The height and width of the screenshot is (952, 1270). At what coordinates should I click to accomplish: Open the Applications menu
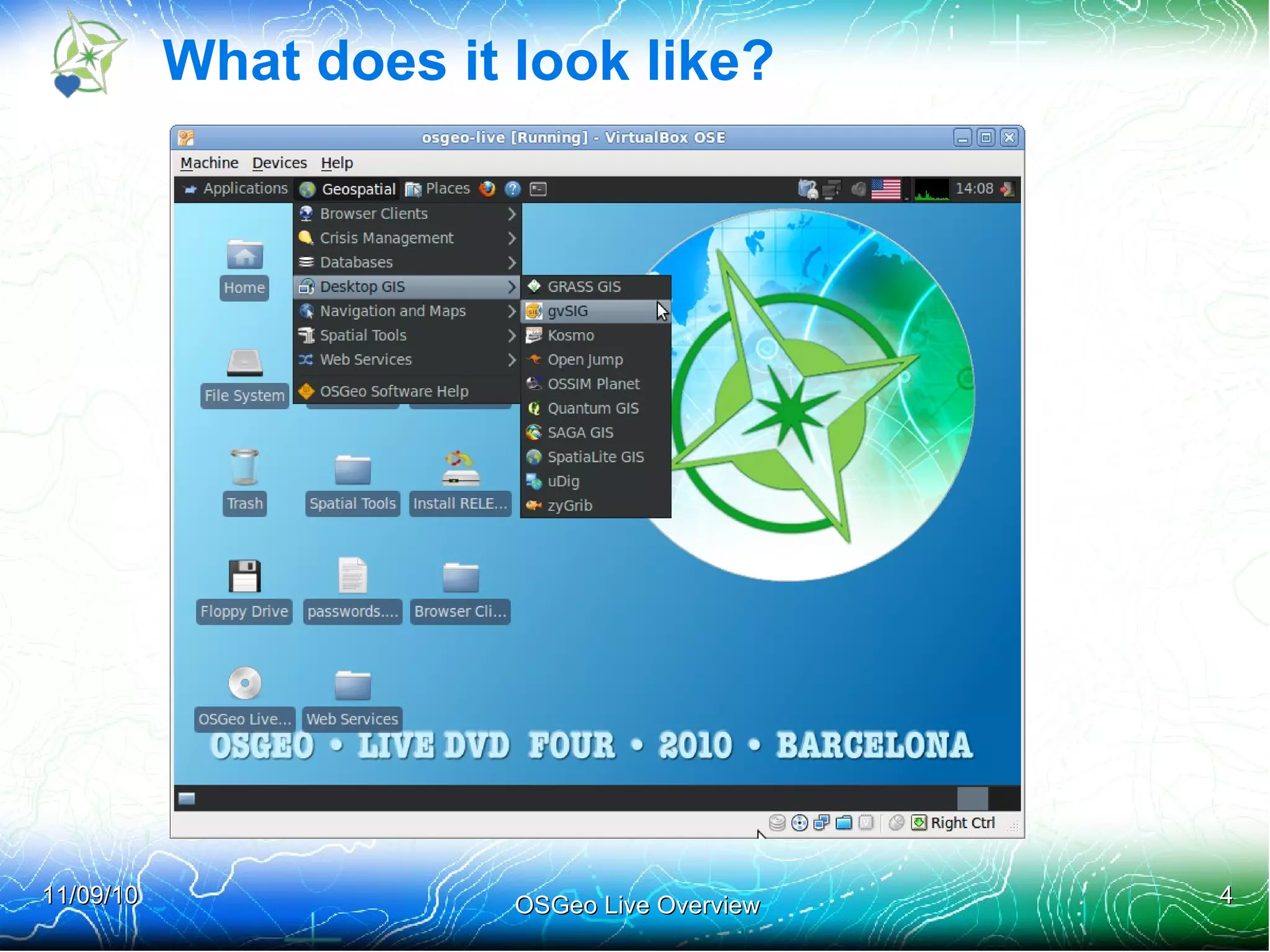[236, 188]
